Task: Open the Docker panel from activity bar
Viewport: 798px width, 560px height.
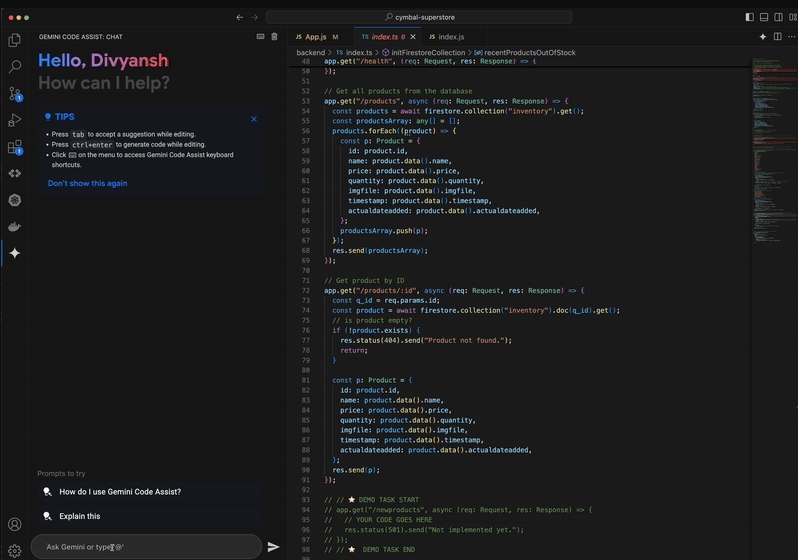Action: pyautogui.click(x=15, y=227)
